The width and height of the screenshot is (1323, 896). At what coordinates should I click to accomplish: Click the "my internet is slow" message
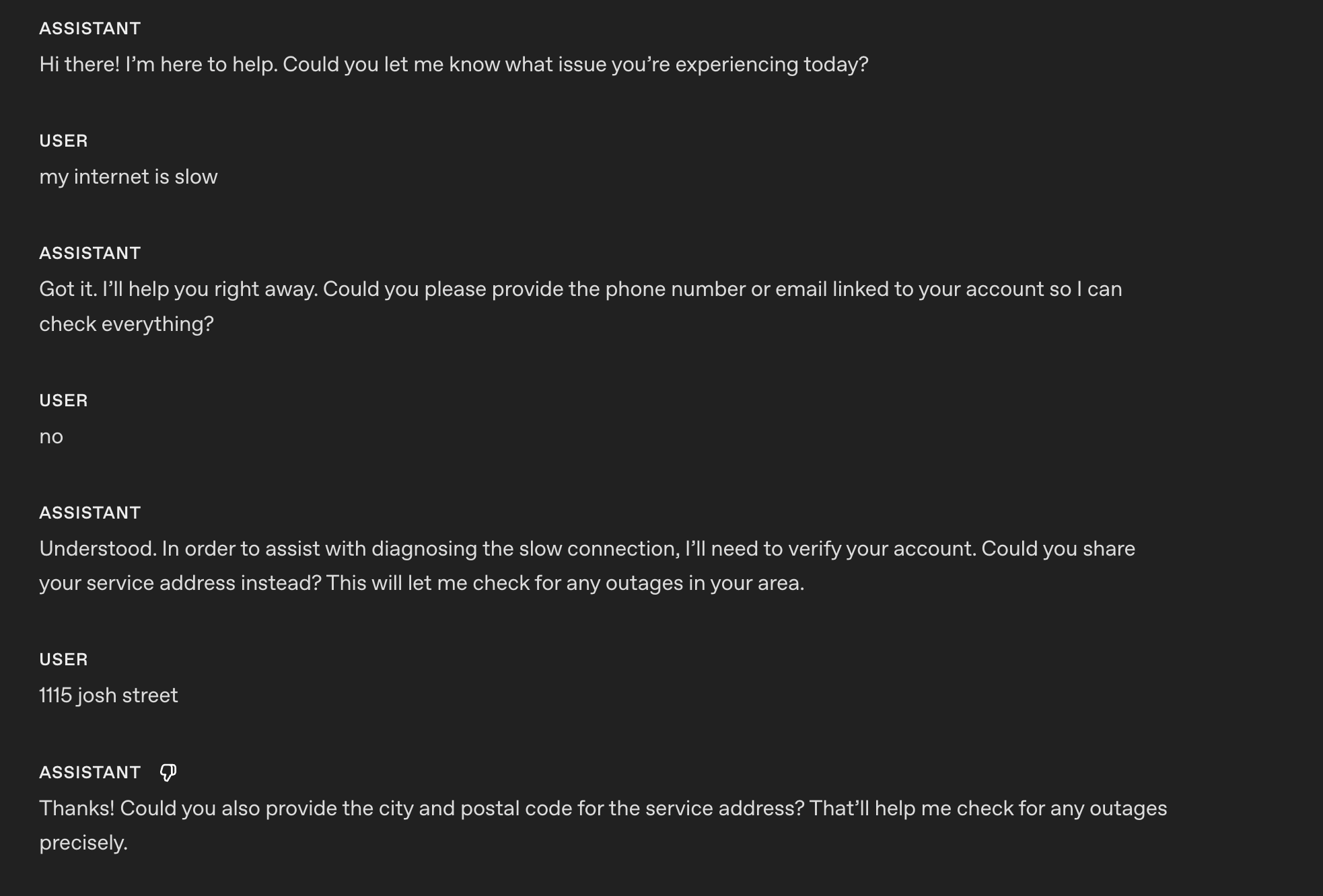(x=128, y=177)
